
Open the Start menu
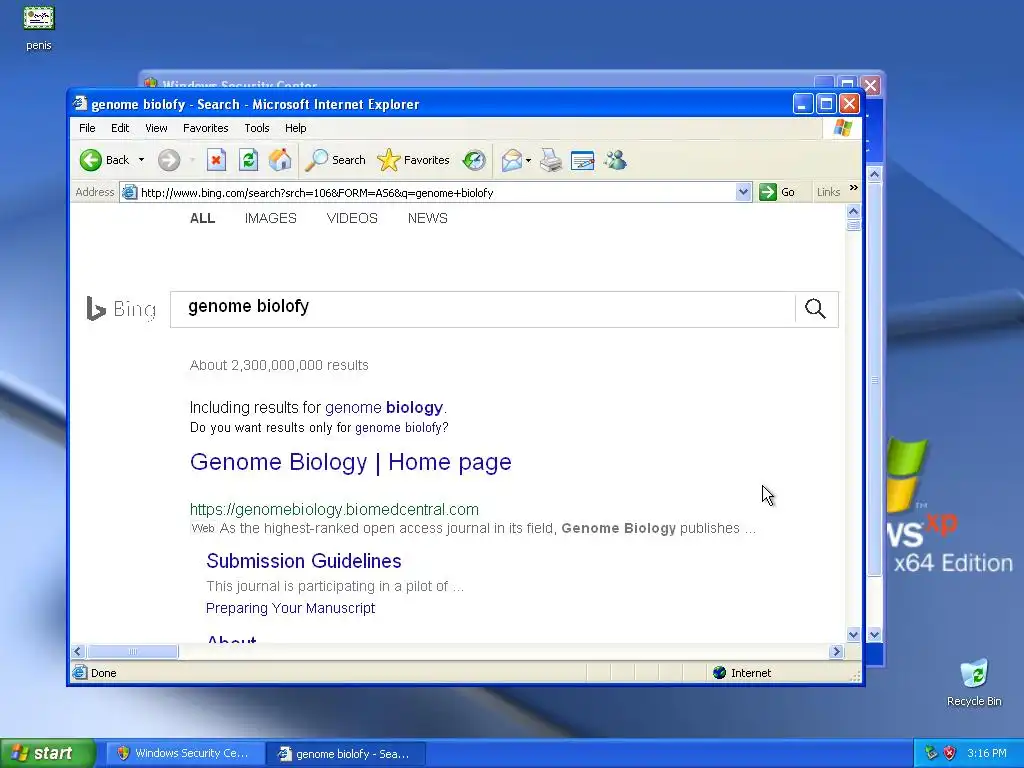pos(48,753)
